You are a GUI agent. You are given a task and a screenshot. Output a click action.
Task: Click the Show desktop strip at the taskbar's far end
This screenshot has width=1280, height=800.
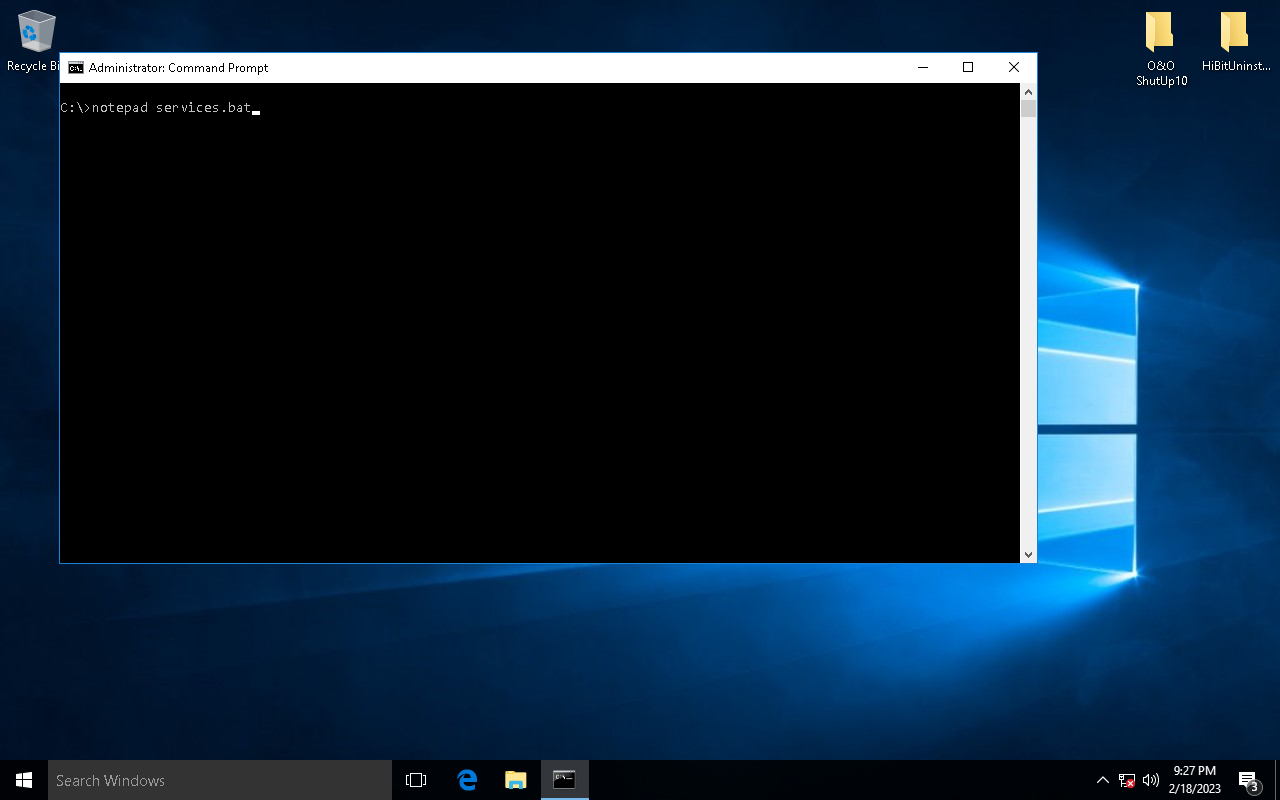pyautogui.click(x=1277, y=780)
